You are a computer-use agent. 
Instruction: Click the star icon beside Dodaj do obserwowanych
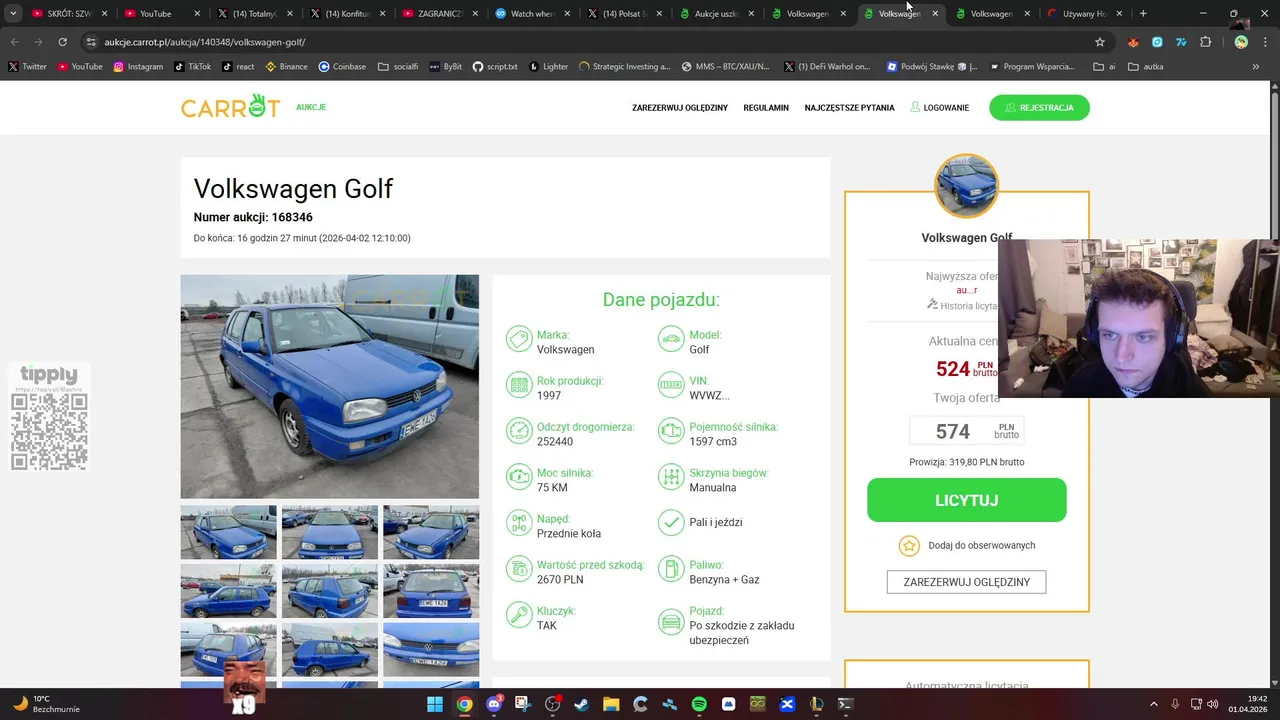[x=908, y=545]
